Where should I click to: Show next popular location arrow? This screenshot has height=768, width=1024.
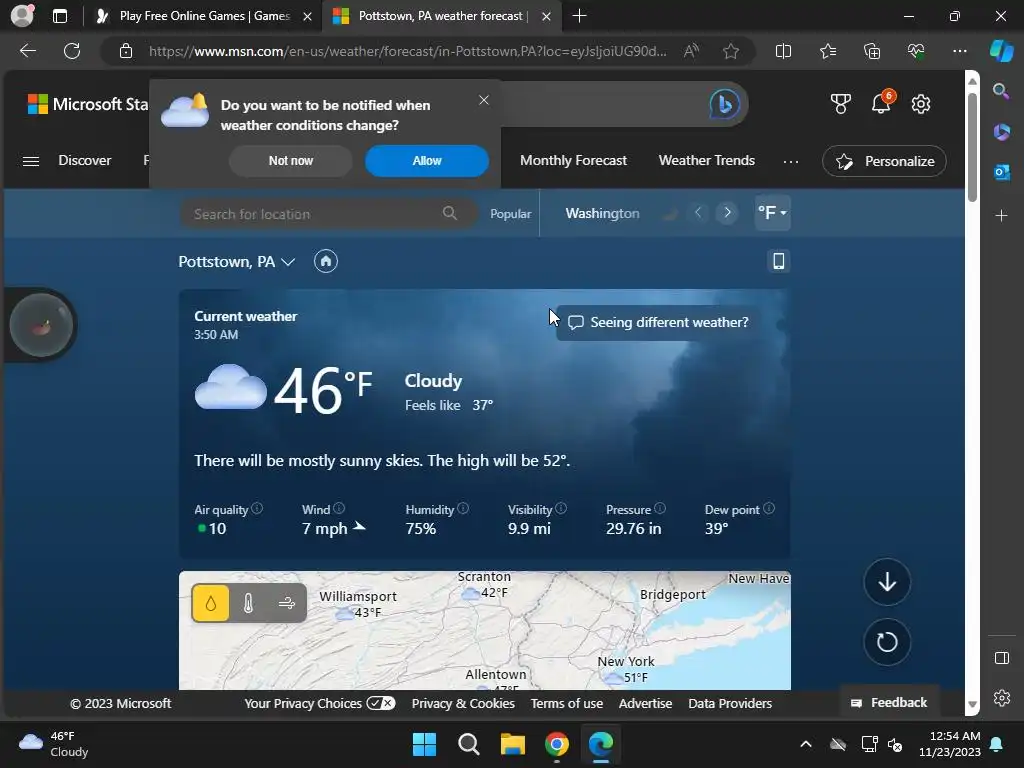(727, 213)
